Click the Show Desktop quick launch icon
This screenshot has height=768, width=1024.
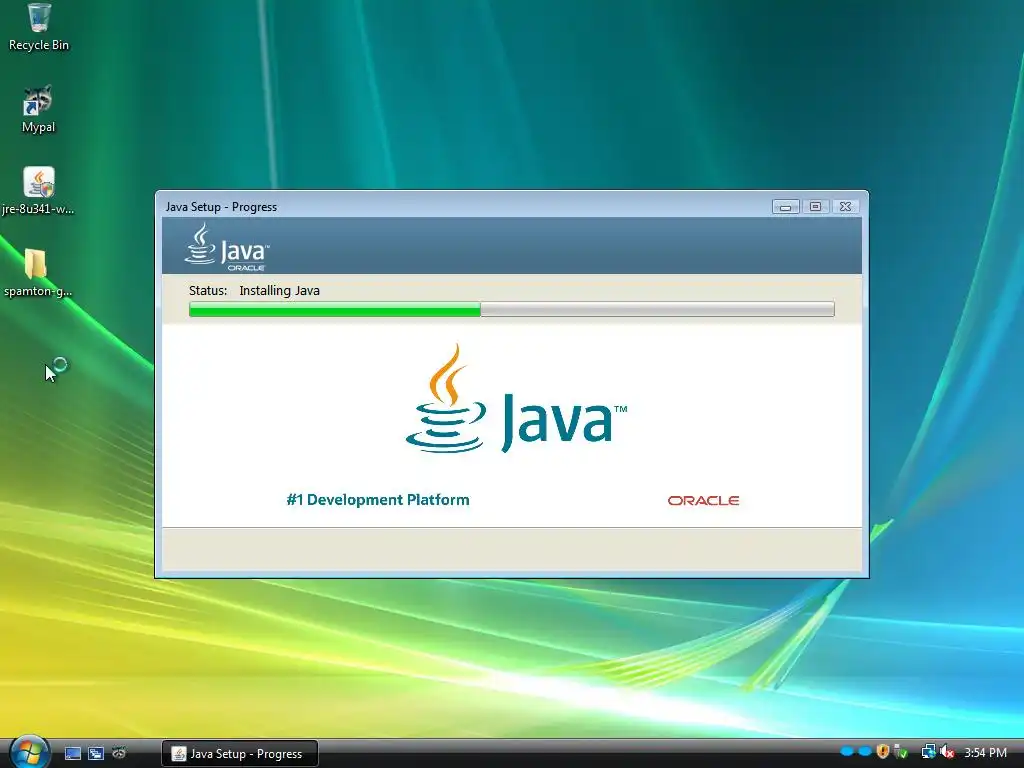pyautogui.click(x=72, y=753)
